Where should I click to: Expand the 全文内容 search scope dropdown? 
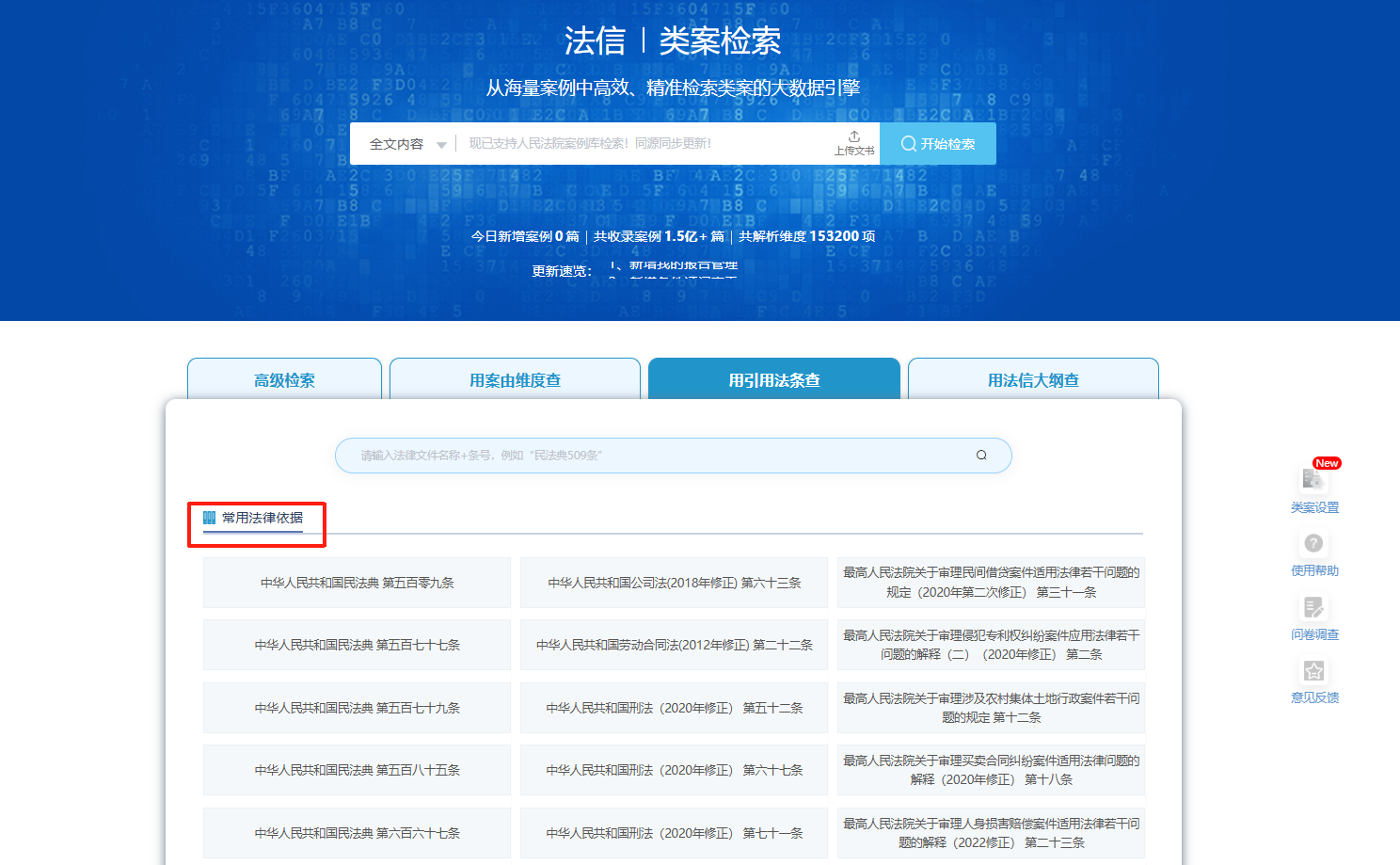click(x=406, y=144)
